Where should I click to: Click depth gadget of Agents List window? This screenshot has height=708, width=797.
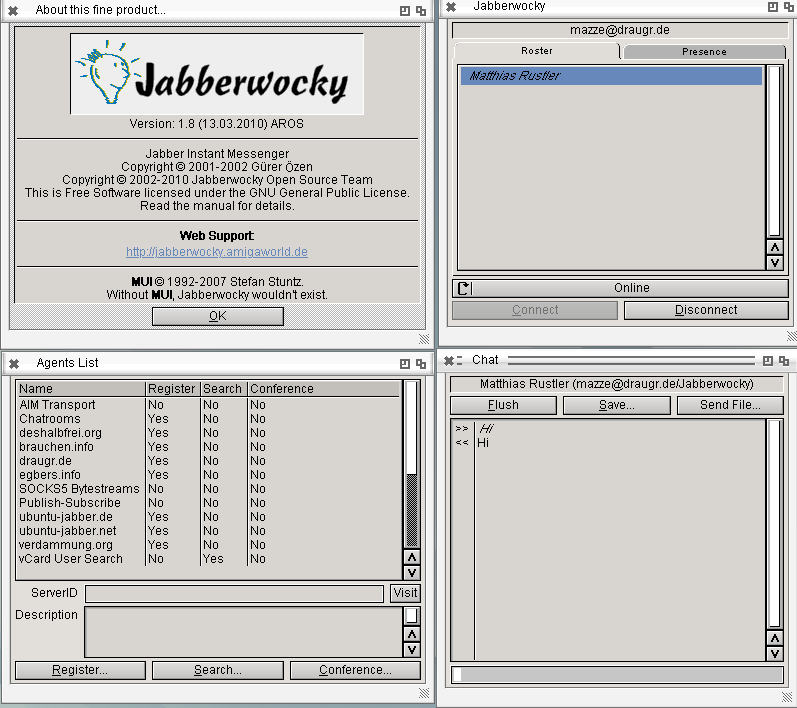coord(421,363)
